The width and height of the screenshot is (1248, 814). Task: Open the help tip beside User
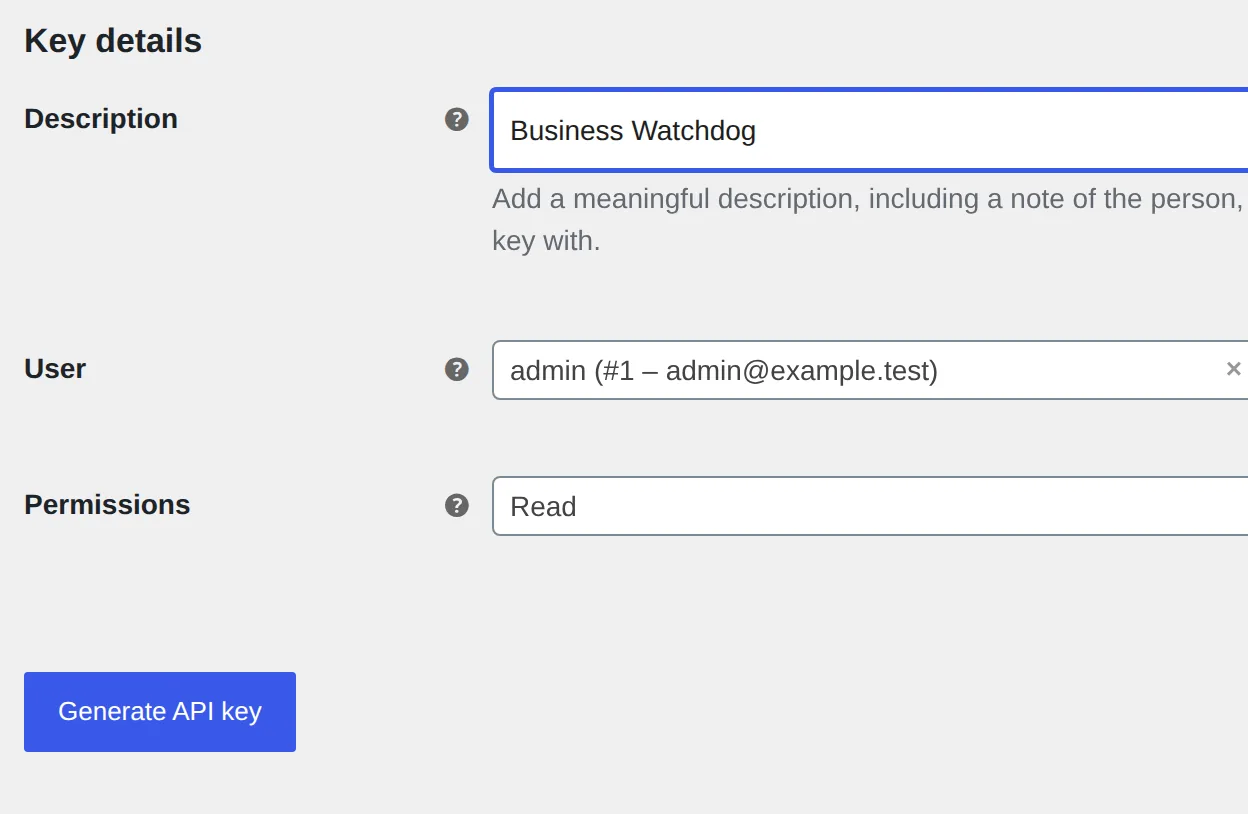456,370
